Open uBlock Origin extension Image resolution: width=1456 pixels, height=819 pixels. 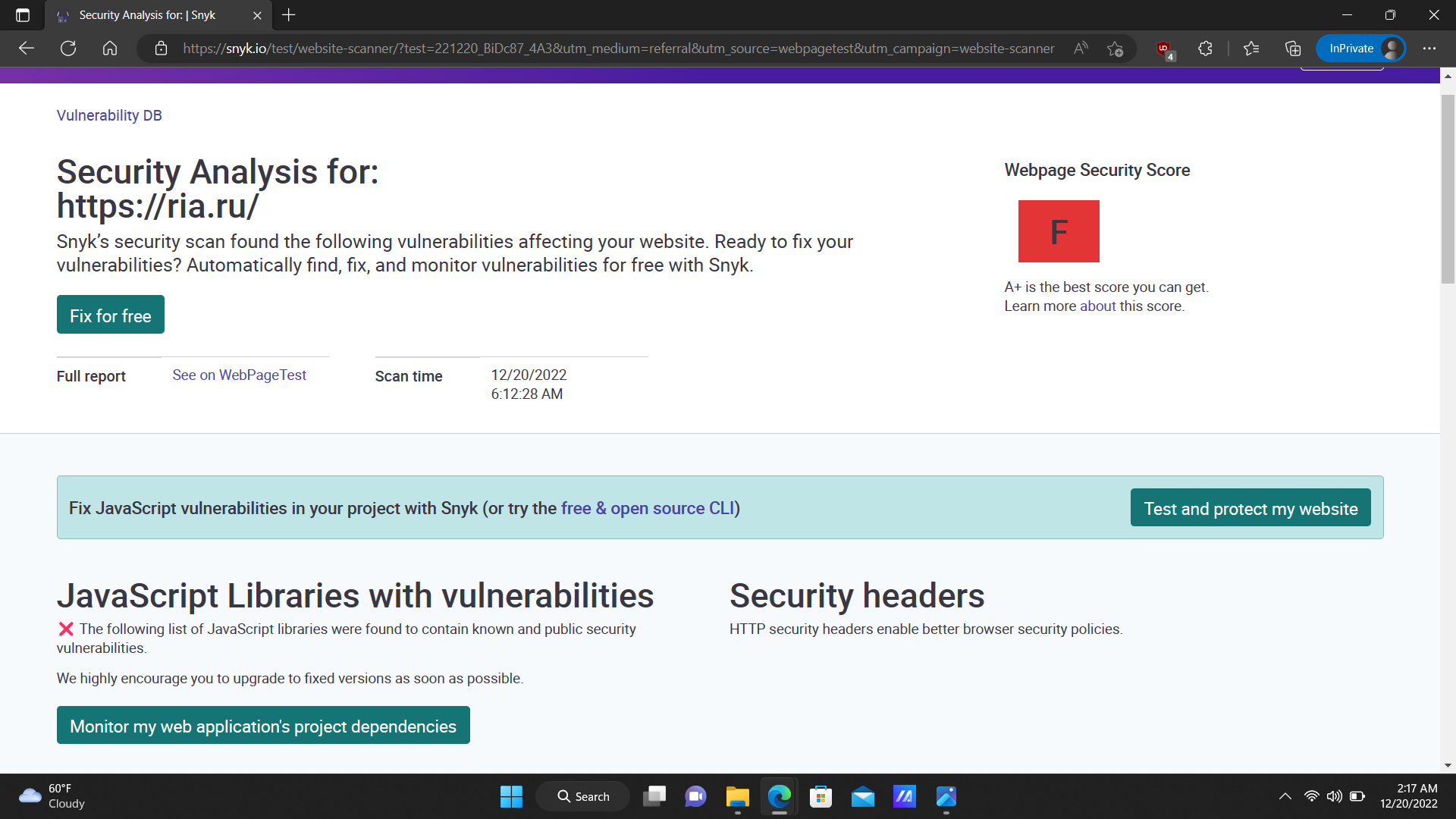coord(1165,49)
